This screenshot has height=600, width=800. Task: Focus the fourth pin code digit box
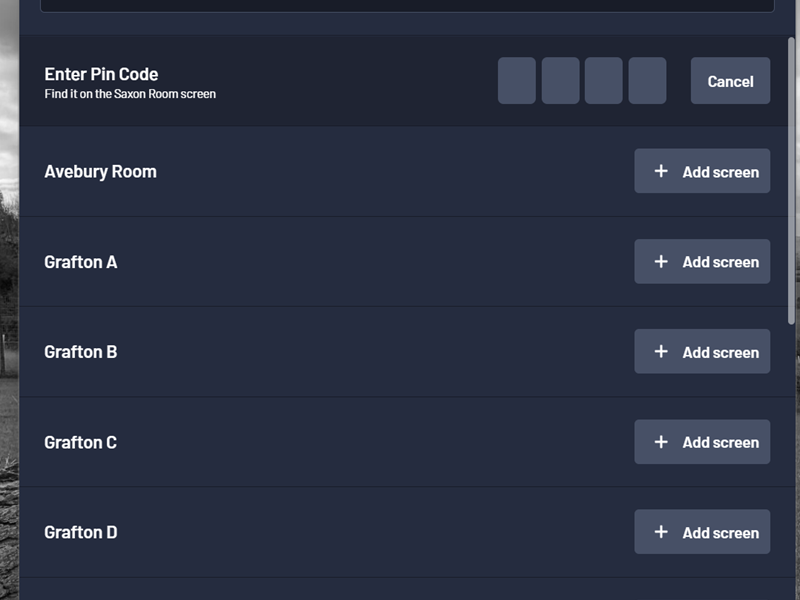(647, 81)
